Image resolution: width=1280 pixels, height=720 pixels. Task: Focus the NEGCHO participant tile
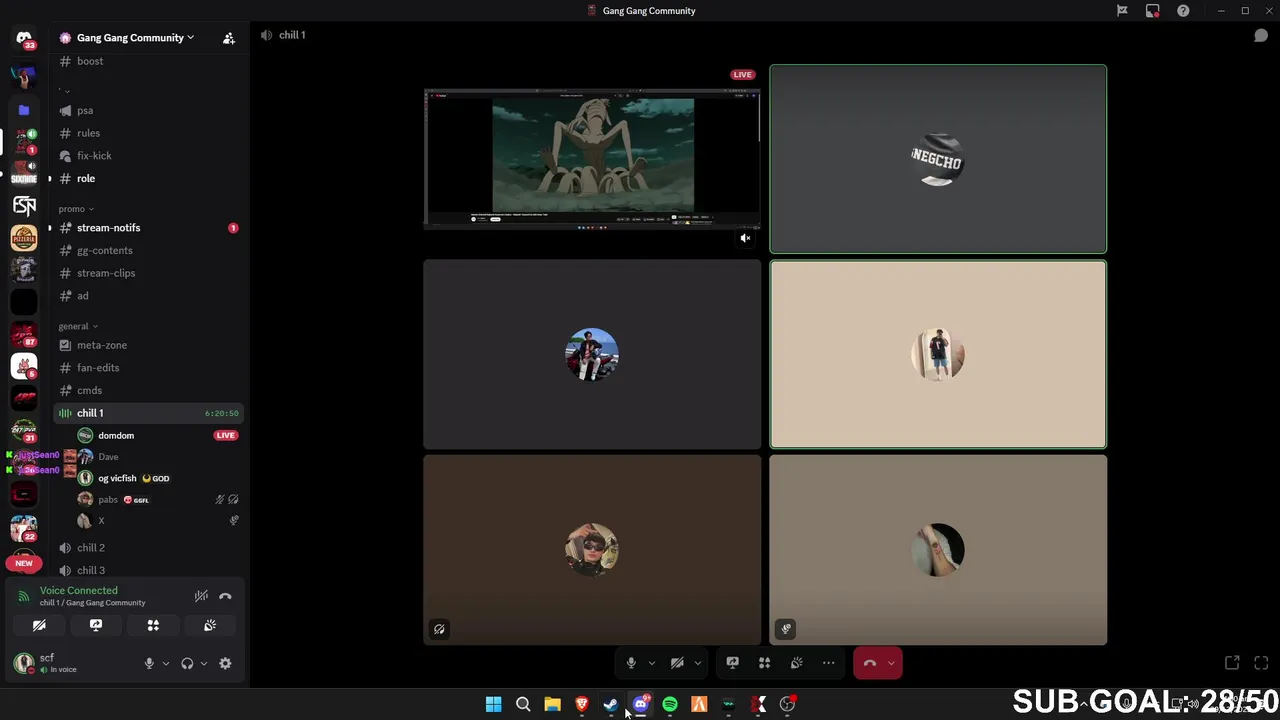point(938,159)
